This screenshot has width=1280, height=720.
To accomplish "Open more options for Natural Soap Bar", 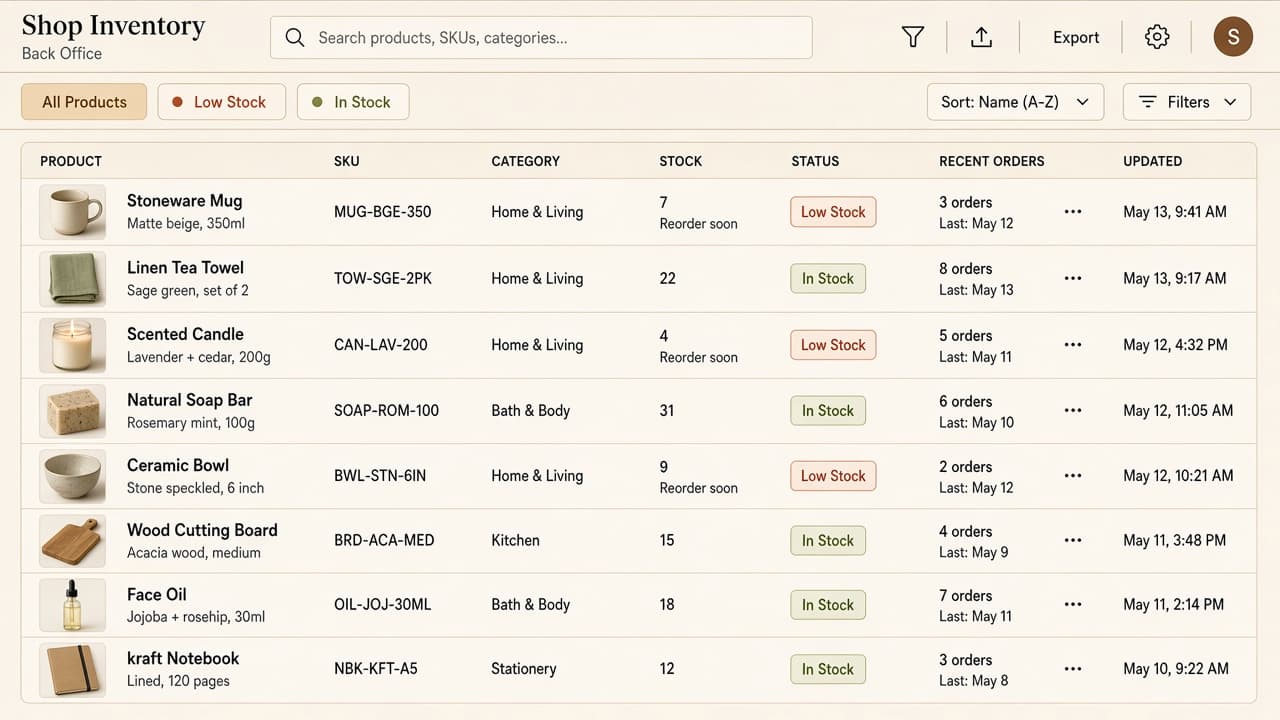I will pyautogui.click(x=1073, y=410).
